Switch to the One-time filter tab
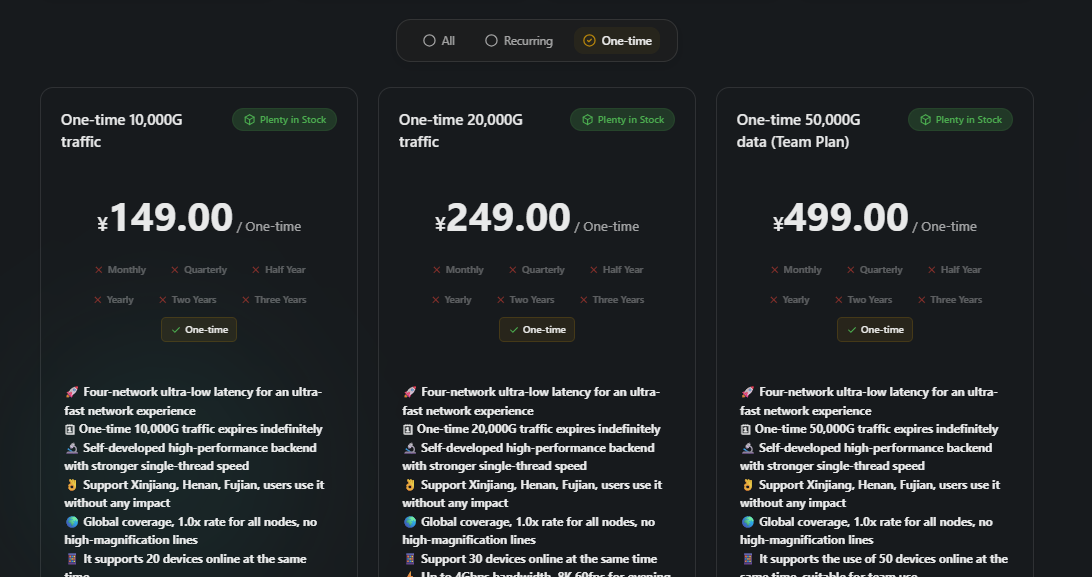Screen dimensions: 1092x577 [x=617, y=40]
